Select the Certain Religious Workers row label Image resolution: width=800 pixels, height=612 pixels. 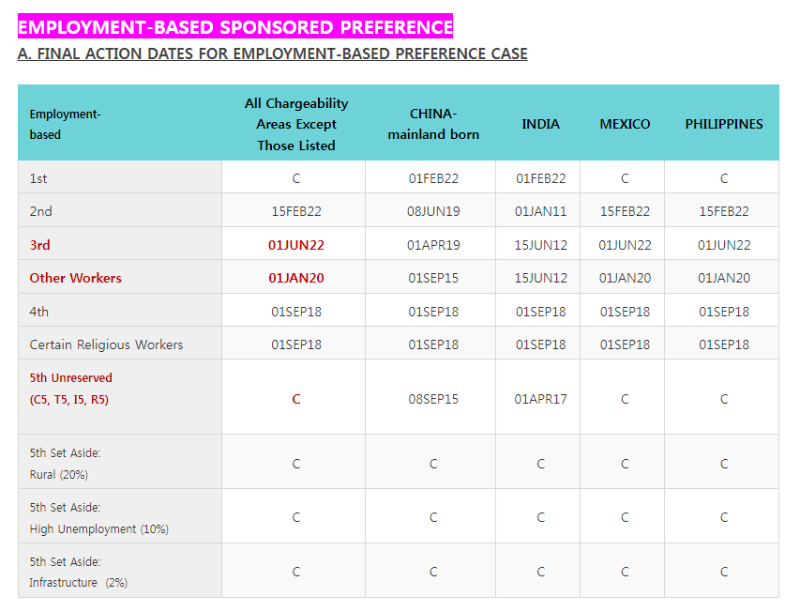pyautogui.click(x=106, y=345)
